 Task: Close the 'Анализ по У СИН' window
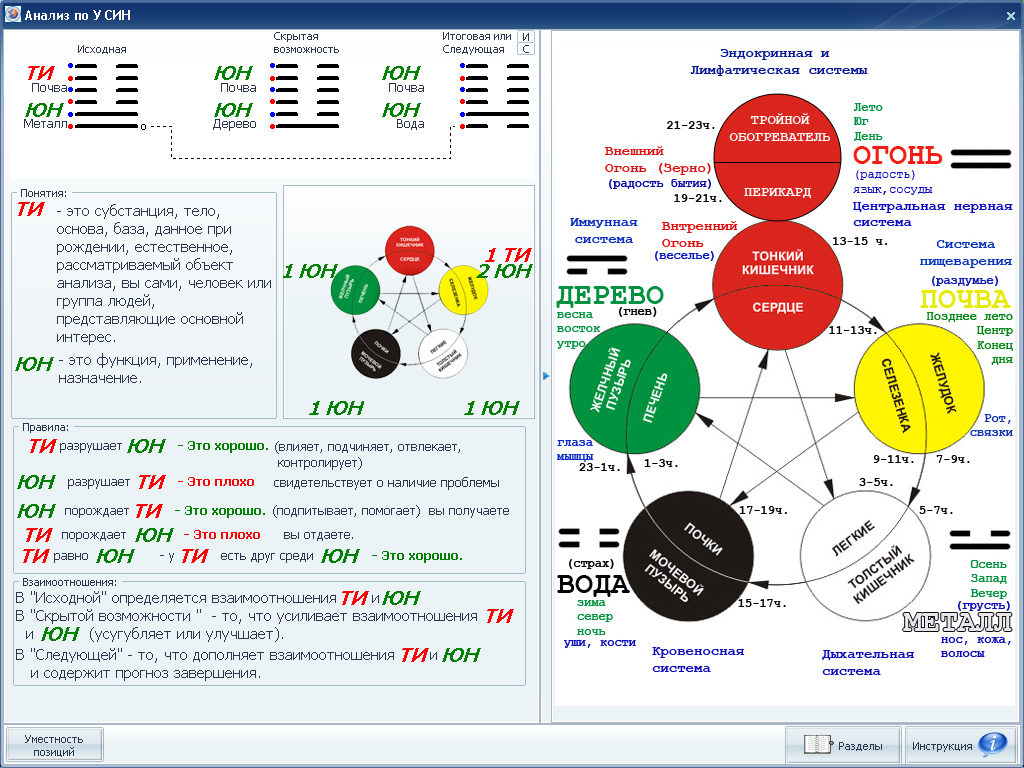point(1010,16)
